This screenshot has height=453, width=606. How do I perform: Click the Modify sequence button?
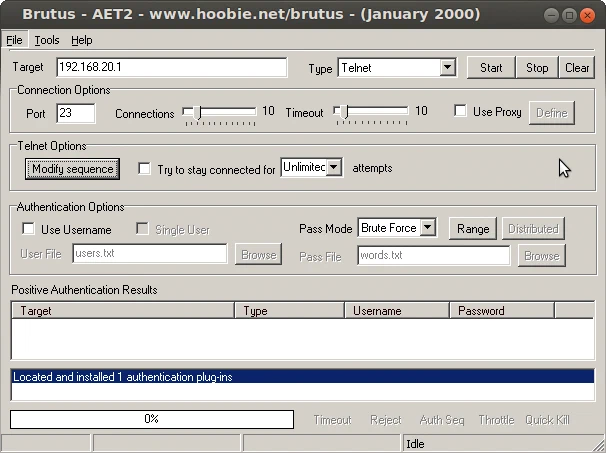coord(72,169)
